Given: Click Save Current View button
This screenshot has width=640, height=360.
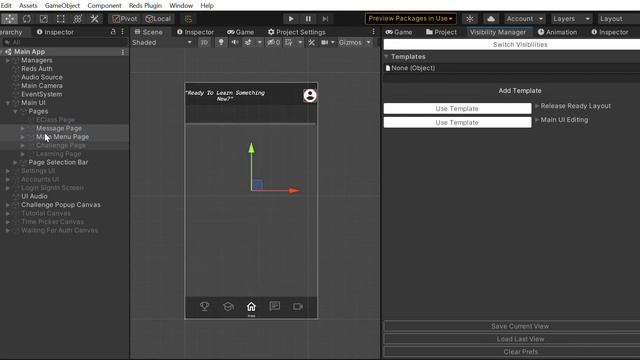Looking at the screenshot, I should [x=520, y=326].
